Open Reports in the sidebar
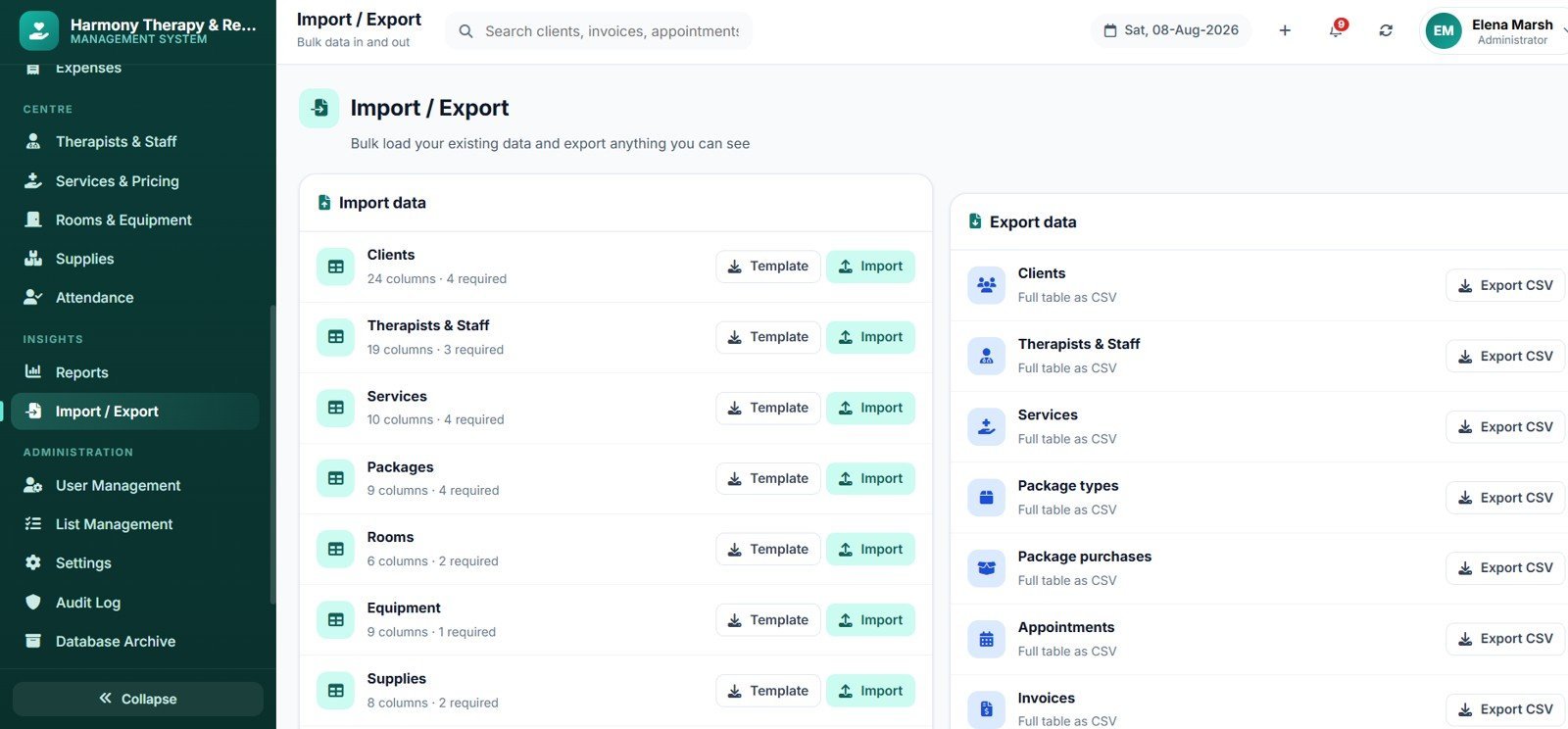Viewport: 1568px width, 729px height. (135, 372)
